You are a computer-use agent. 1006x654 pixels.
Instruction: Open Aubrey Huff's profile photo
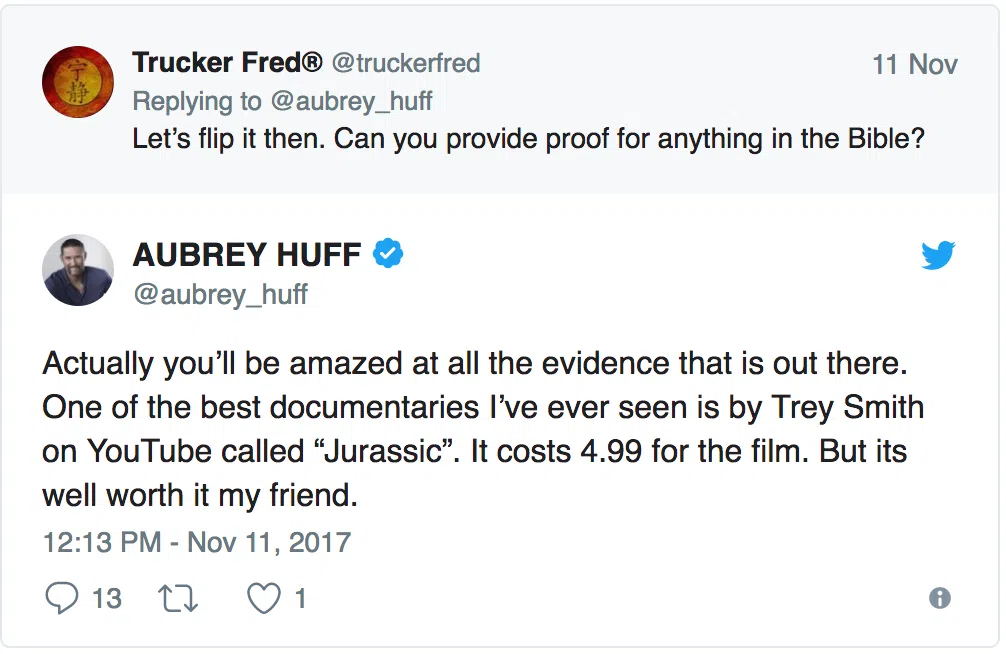[77, 270]
